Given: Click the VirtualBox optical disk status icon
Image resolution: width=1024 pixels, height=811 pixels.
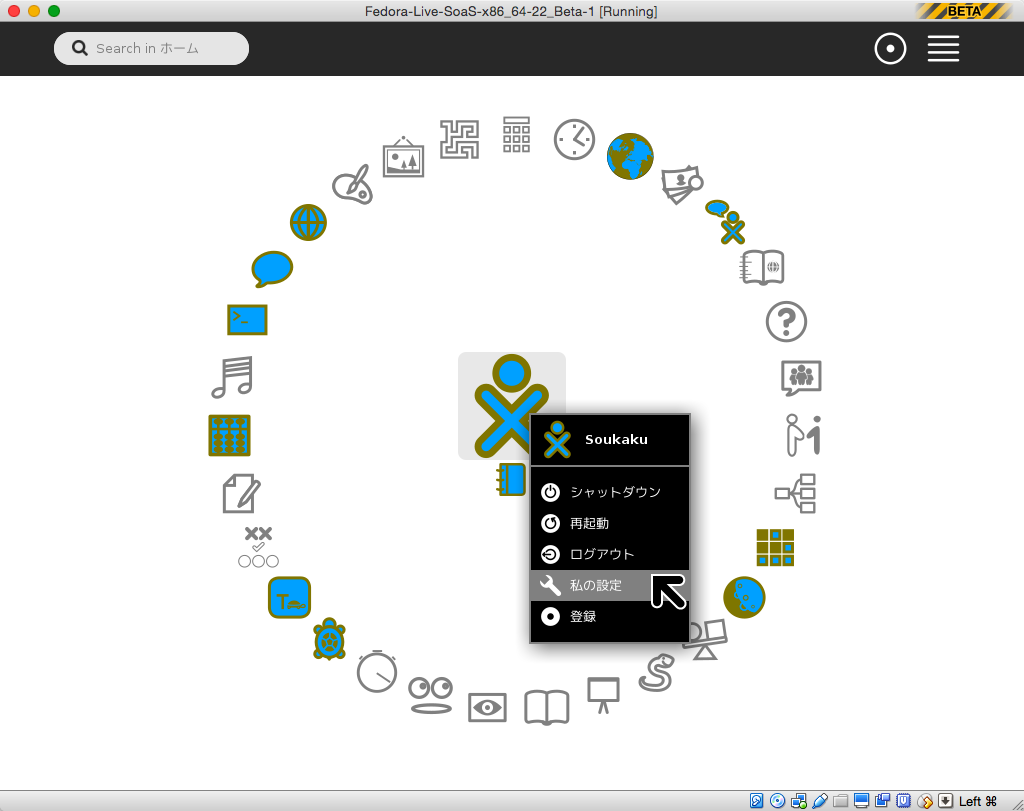Looking at the screenshot, I should (777, 801).
